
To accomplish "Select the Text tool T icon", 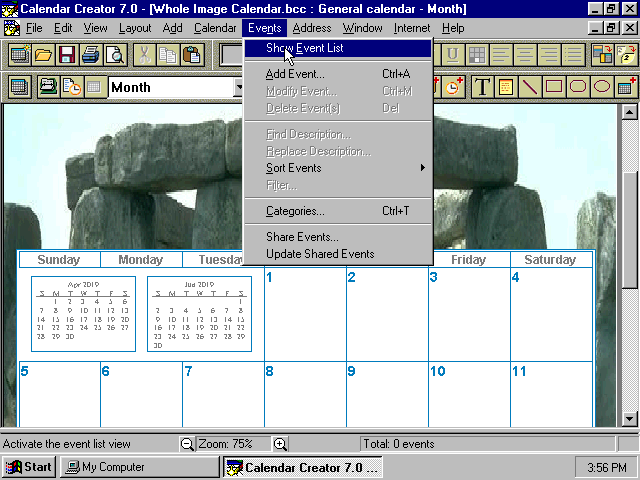I will point(482,87).
